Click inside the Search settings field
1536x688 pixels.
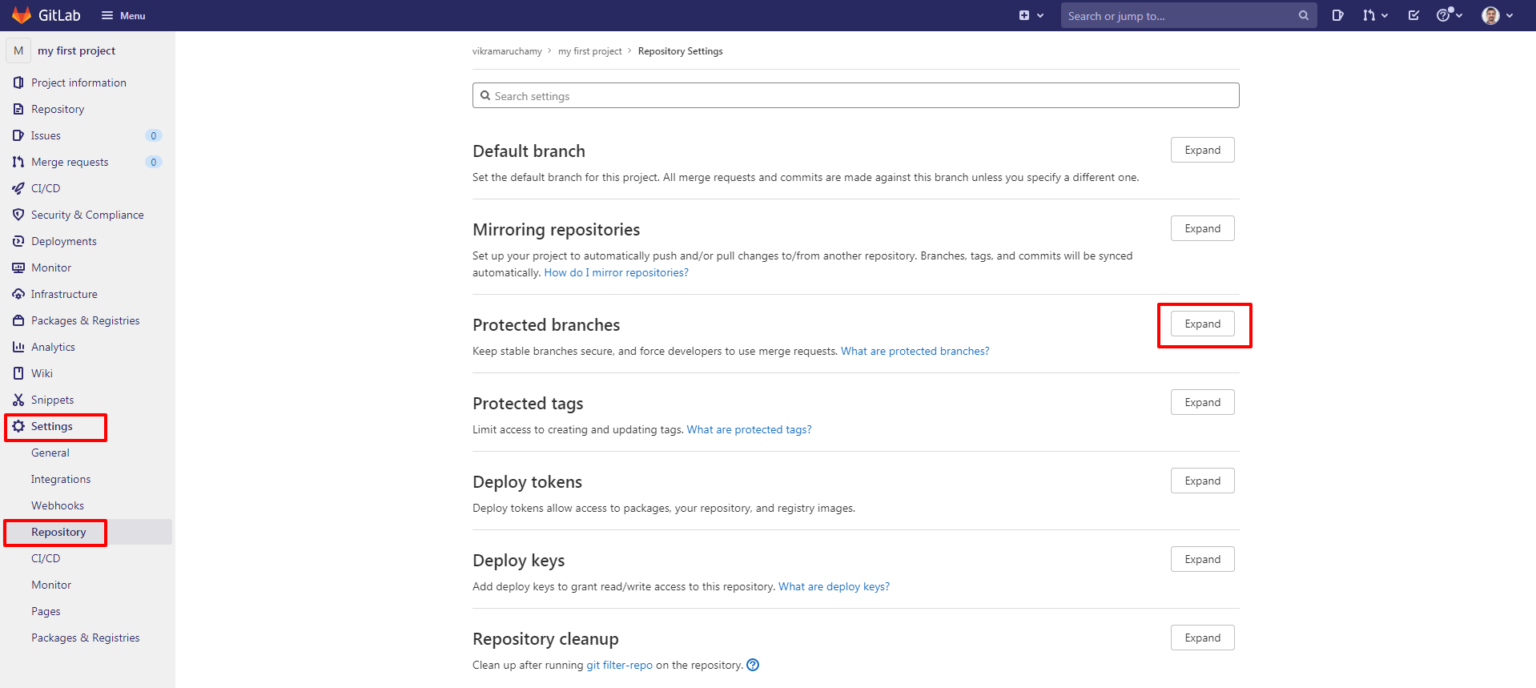point(855,95)
